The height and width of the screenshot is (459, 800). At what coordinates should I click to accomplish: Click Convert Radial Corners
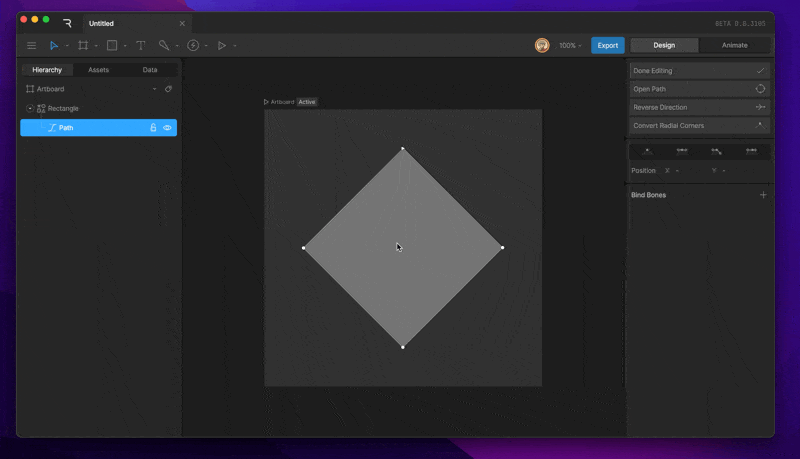(699, 125)
